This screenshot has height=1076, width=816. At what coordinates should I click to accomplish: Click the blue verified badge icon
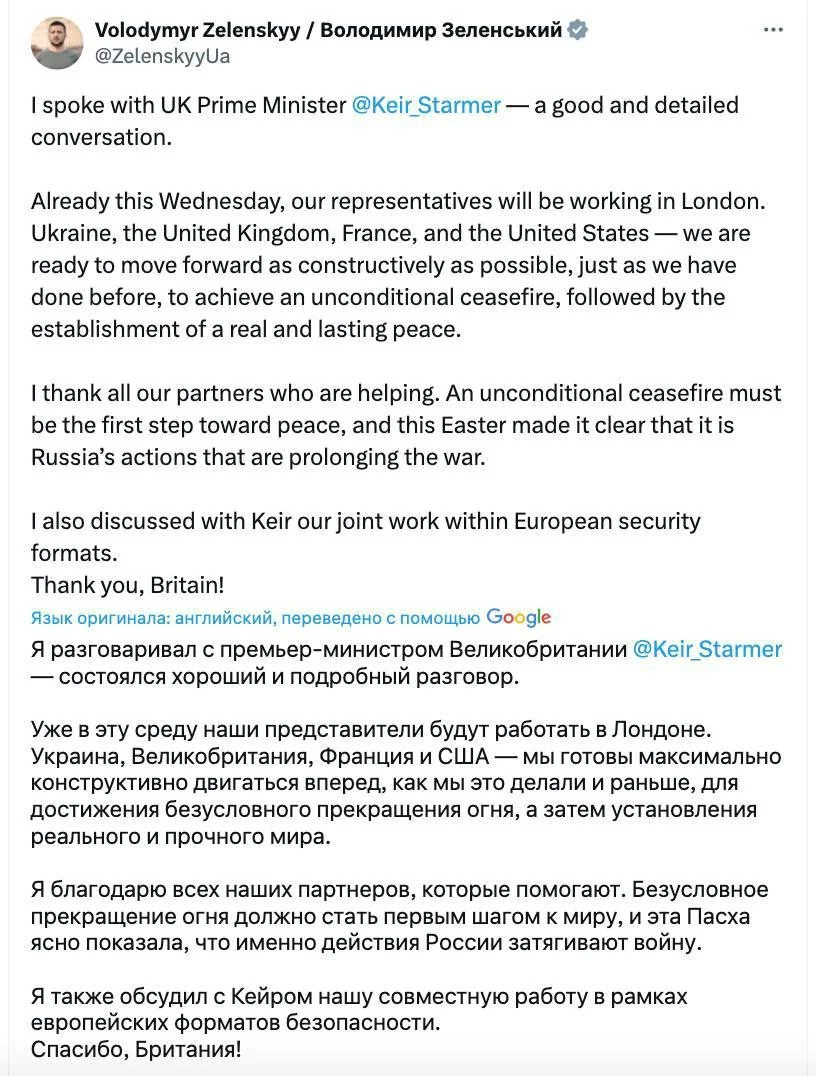(x=577, y=30)
